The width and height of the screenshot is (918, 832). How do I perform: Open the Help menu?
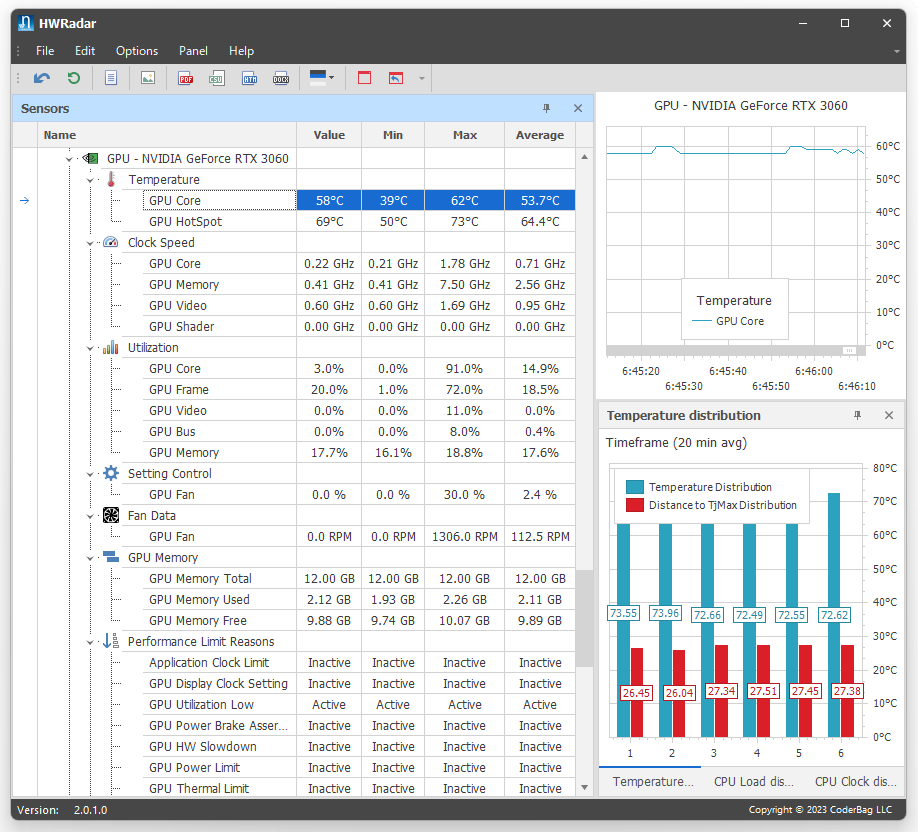[x=241, y=51]
